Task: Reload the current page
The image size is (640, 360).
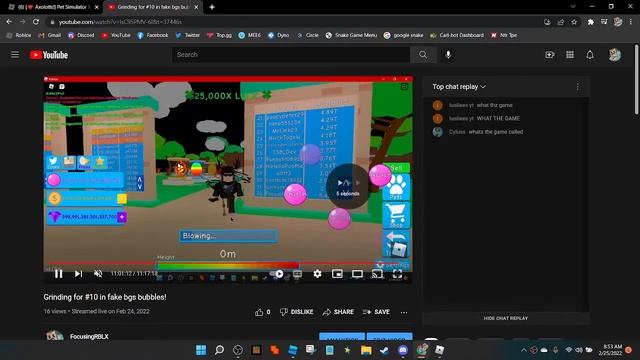Action: click(36, 22)
